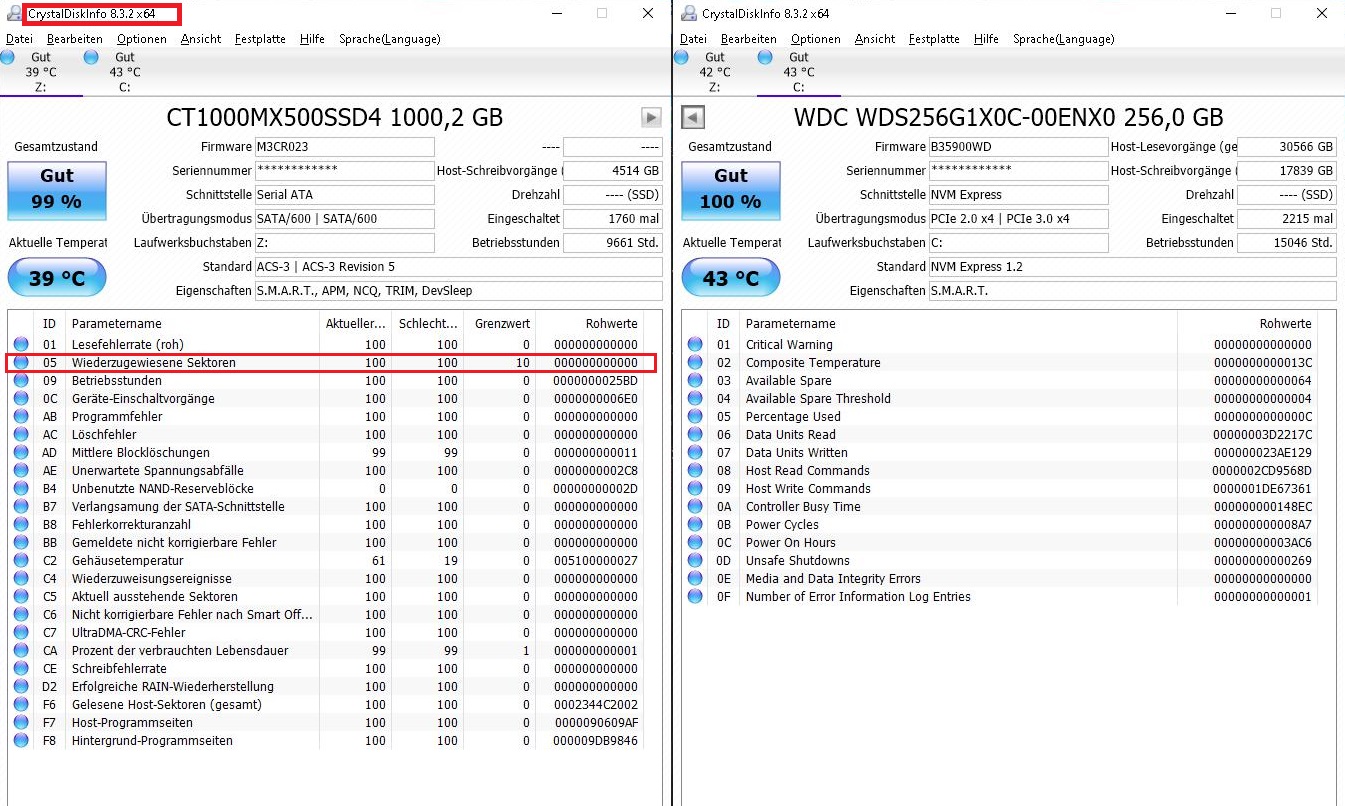This screenshot has width=1345, height=806.
Task: Click status orb of Data Units Written row
Action: tap(695, 453)
